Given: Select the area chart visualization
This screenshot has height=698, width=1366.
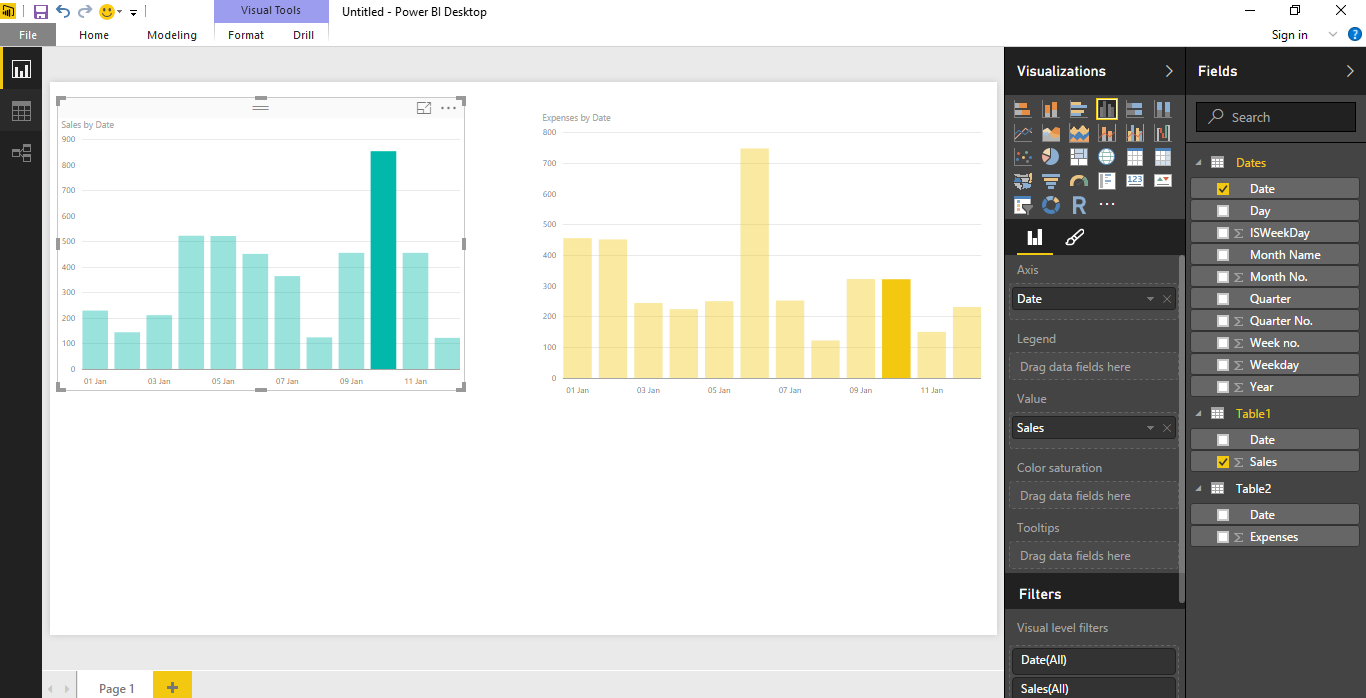Looking at the screenshot, I should pos(1050,133).
